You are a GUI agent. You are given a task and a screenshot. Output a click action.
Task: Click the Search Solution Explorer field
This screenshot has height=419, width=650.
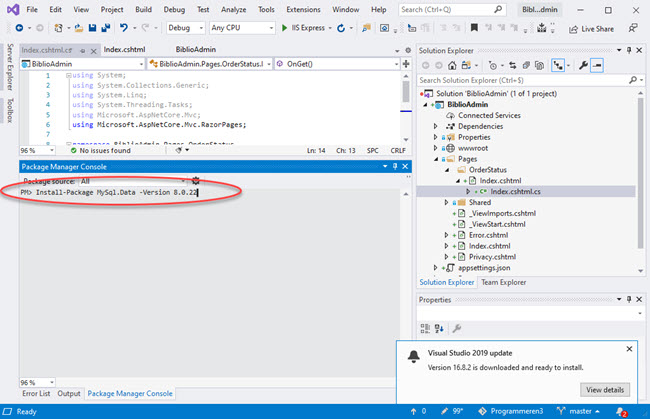tap(531, 80)
